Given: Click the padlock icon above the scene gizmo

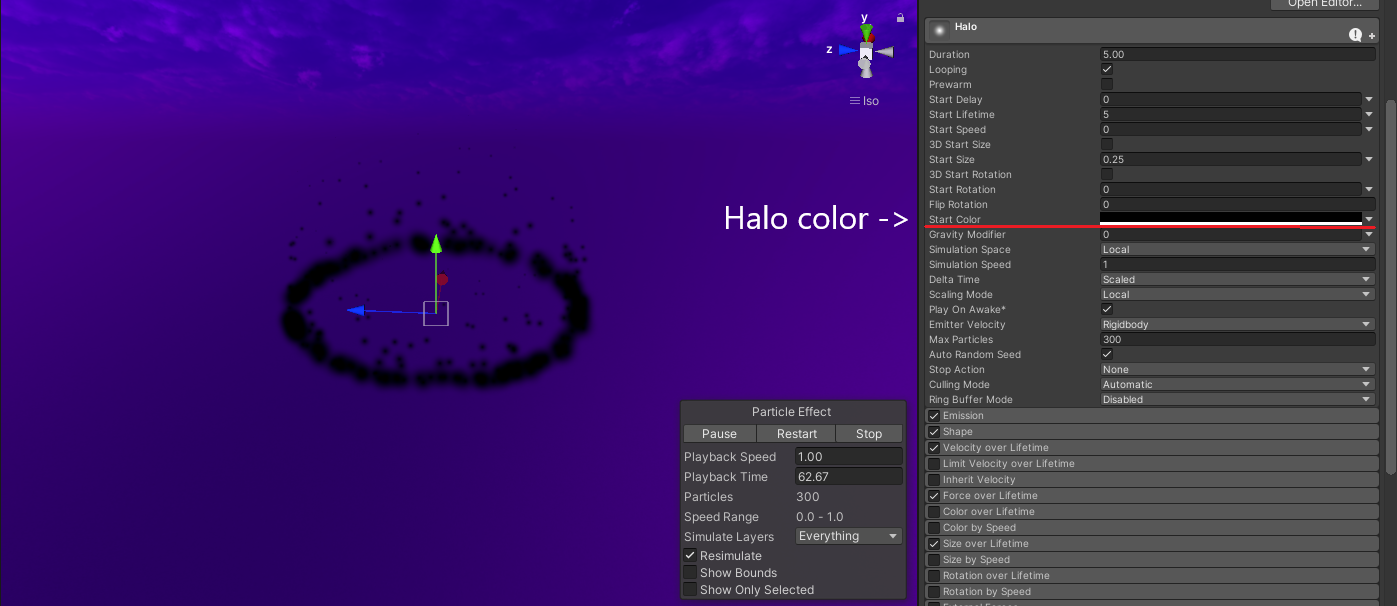Looking at the screenshot, I should pos(898,17).
